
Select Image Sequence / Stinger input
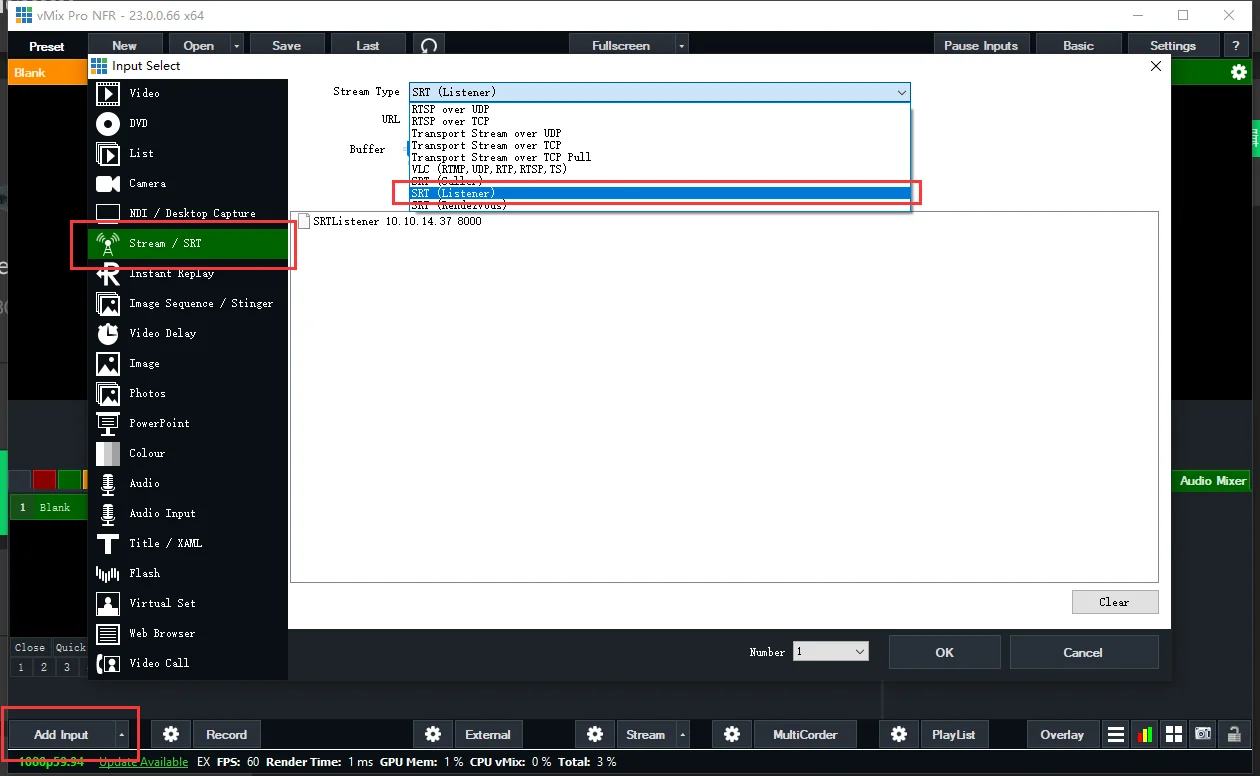pos(188,303)
